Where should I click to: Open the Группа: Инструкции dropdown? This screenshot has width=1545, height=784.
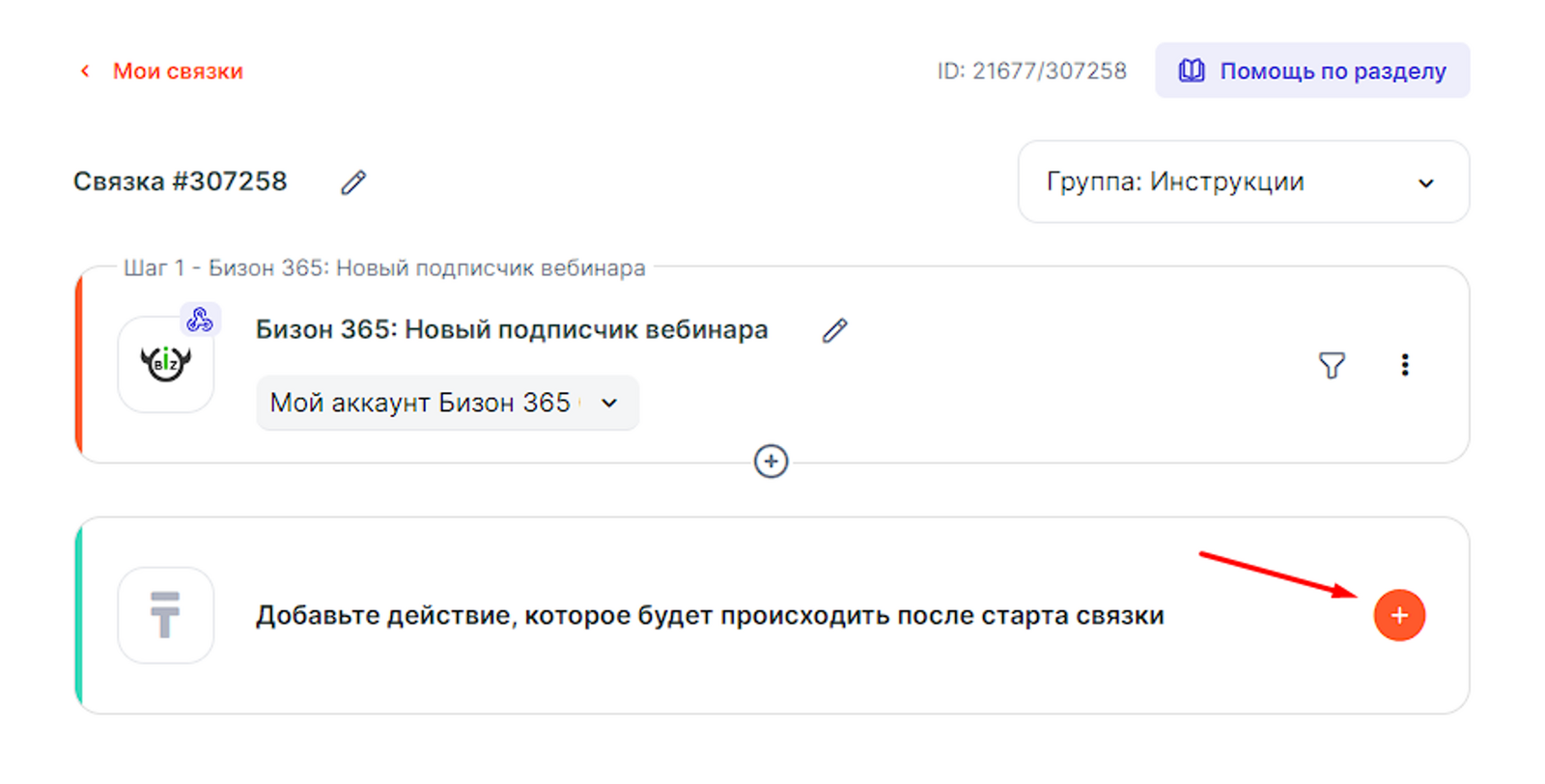coord(1243,182)
